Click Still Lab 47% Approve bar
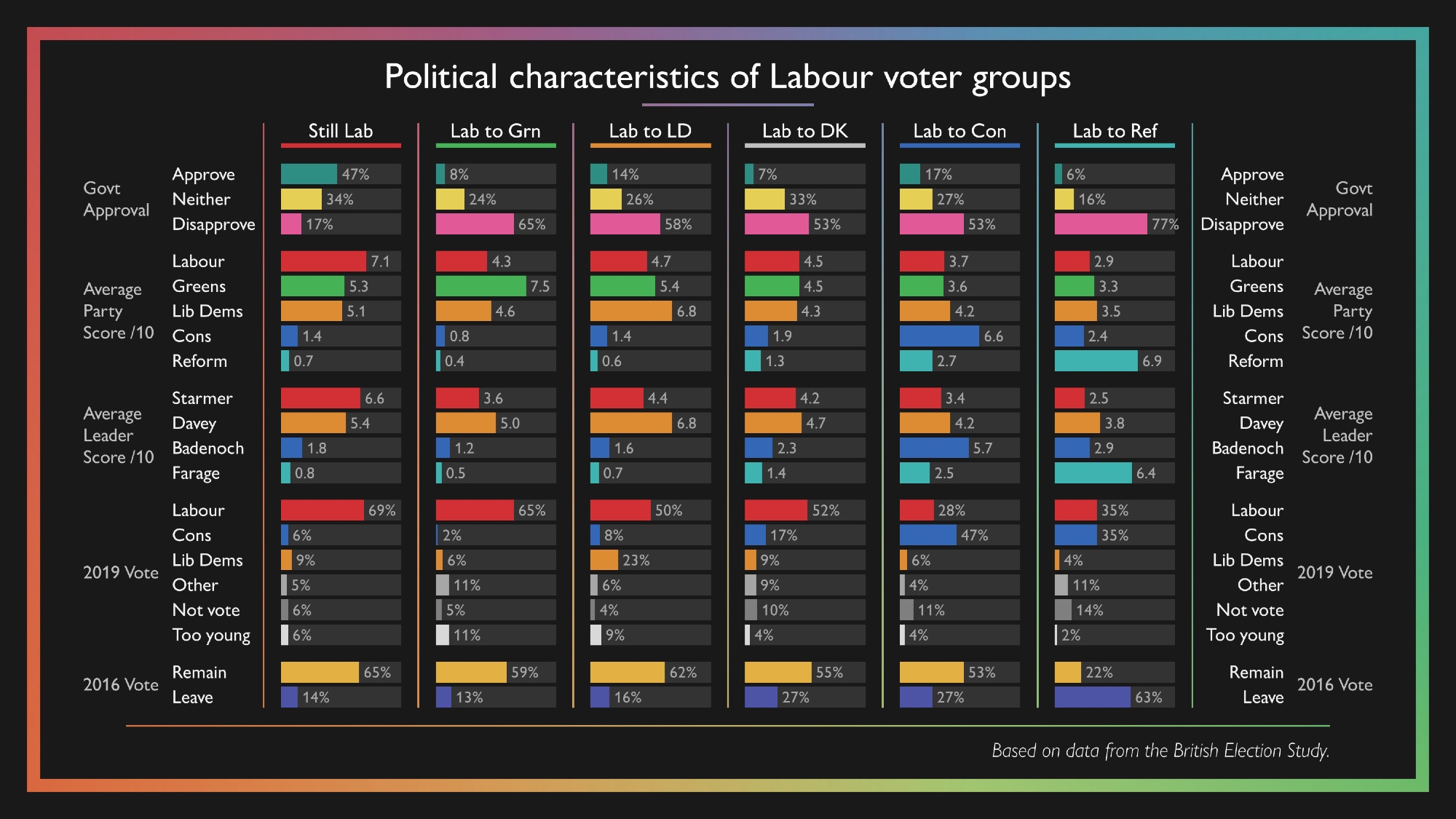Image resolution: width=1456 pixels, height=819 pixels. [x=309, y=174]
